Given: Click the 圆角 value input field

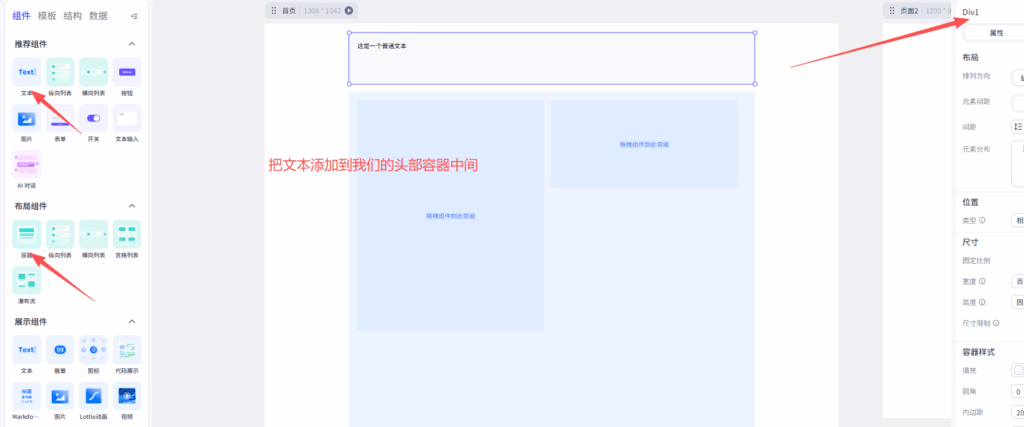Looking at the screenshot, I should [x=1018, y=392].
